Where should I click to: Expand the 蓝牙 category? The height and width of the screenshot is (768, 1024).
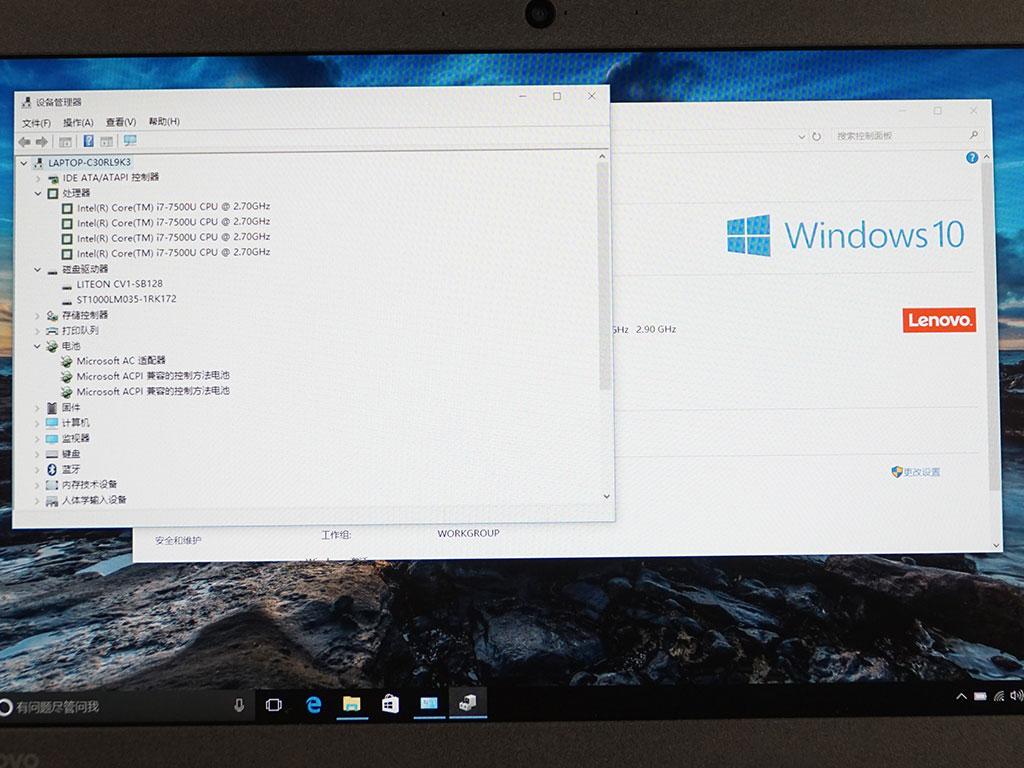[37, 470]
